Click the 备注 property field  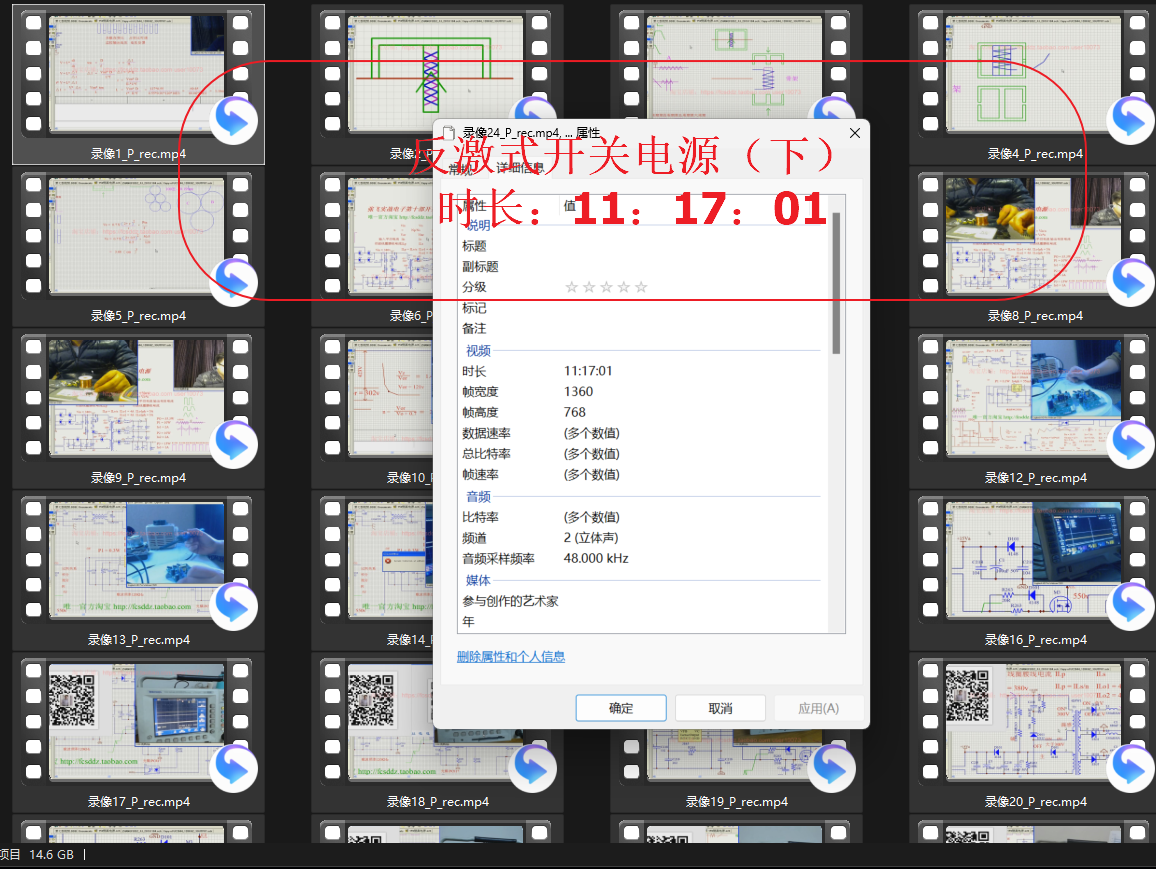point(640,328)
